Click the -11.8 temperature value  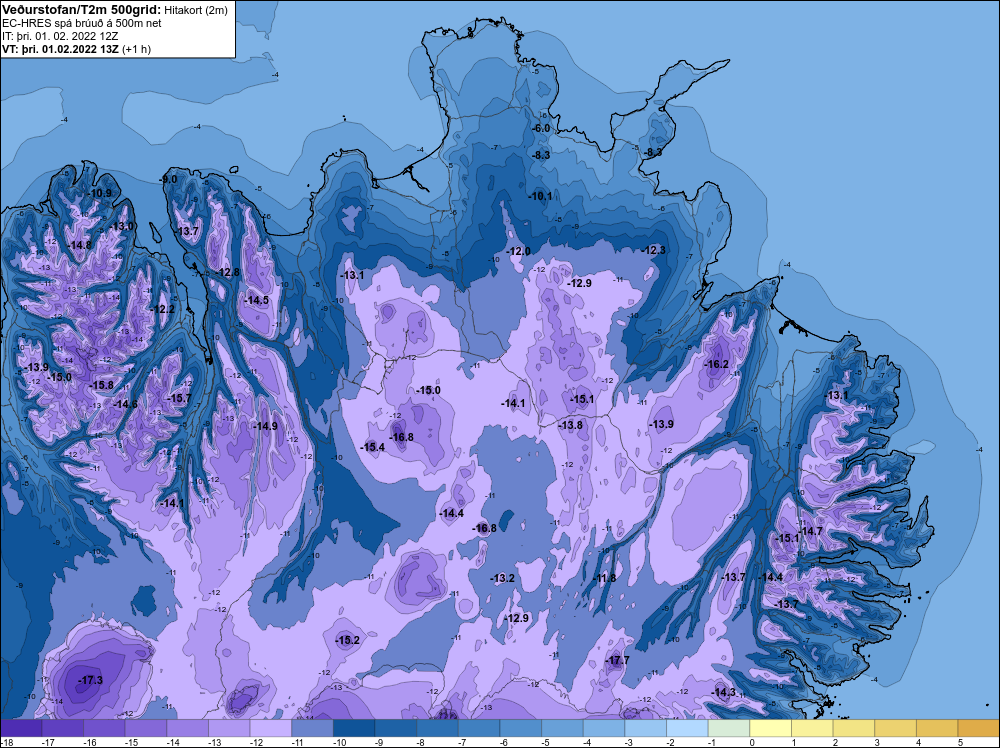pos(605,578)
